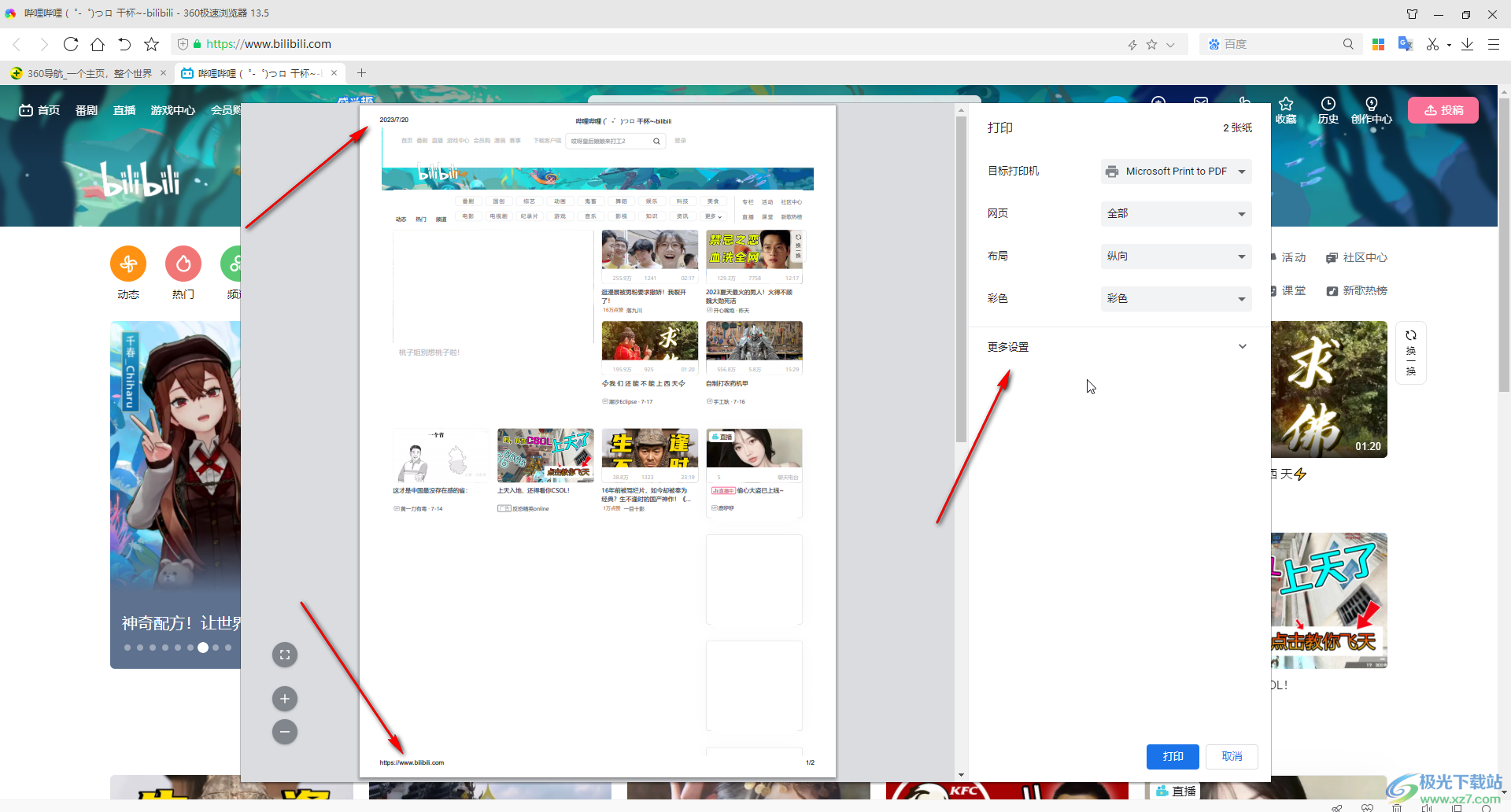Open the 布局 layout dropdown
The width and height of the screenshot is (1511, 812).
1176,257
